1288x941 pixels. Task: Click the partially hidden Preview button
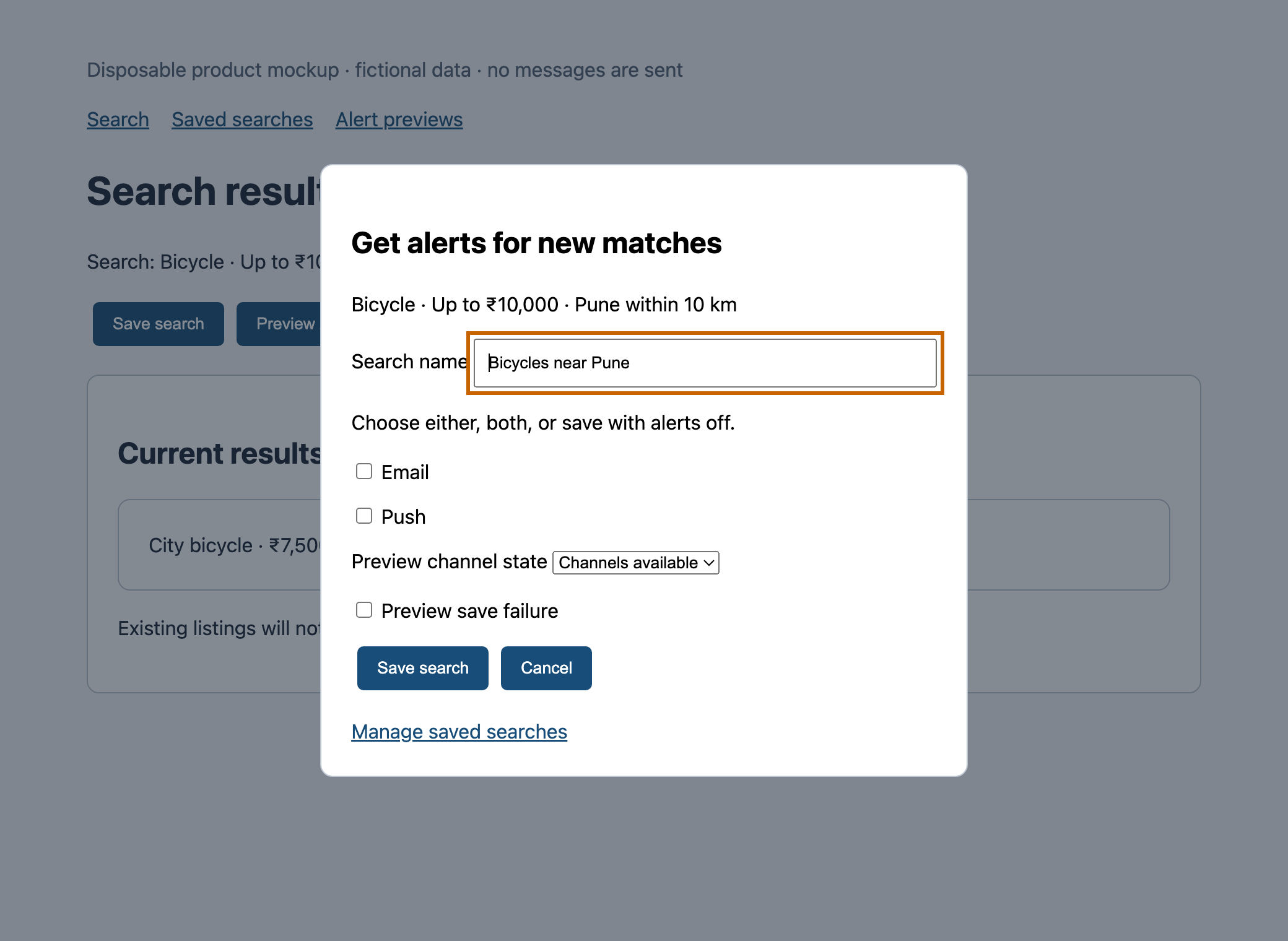coord(279,324)
